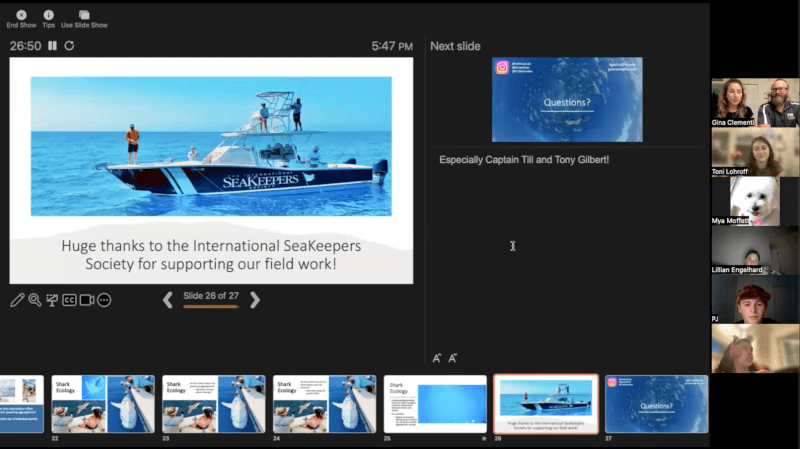Select slide 27 Questions thumbnail
The width and height of the screenshot is (800, 449).
pyautogui.click(x=657, y=404)
